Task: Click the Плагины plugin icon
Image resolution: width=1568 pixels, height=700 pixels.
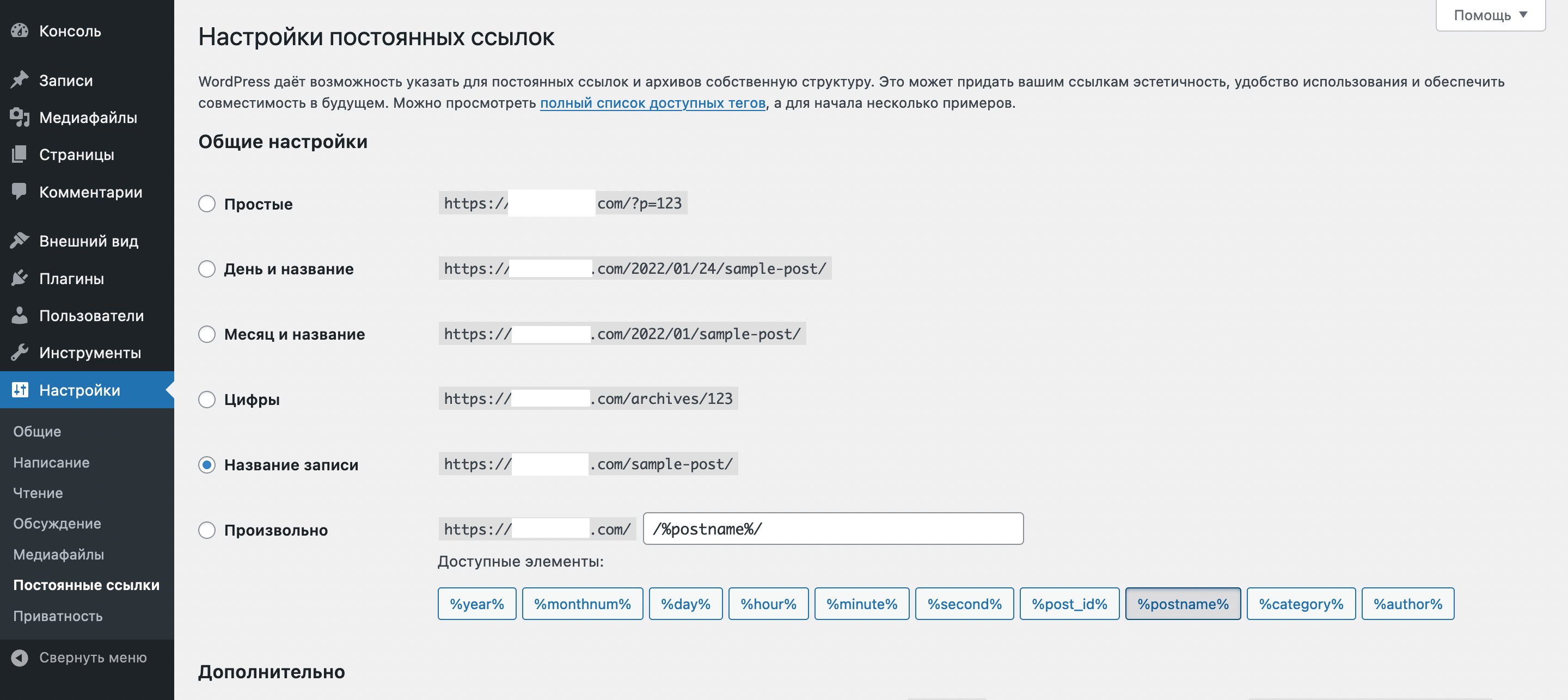Action: coord(20,278)
